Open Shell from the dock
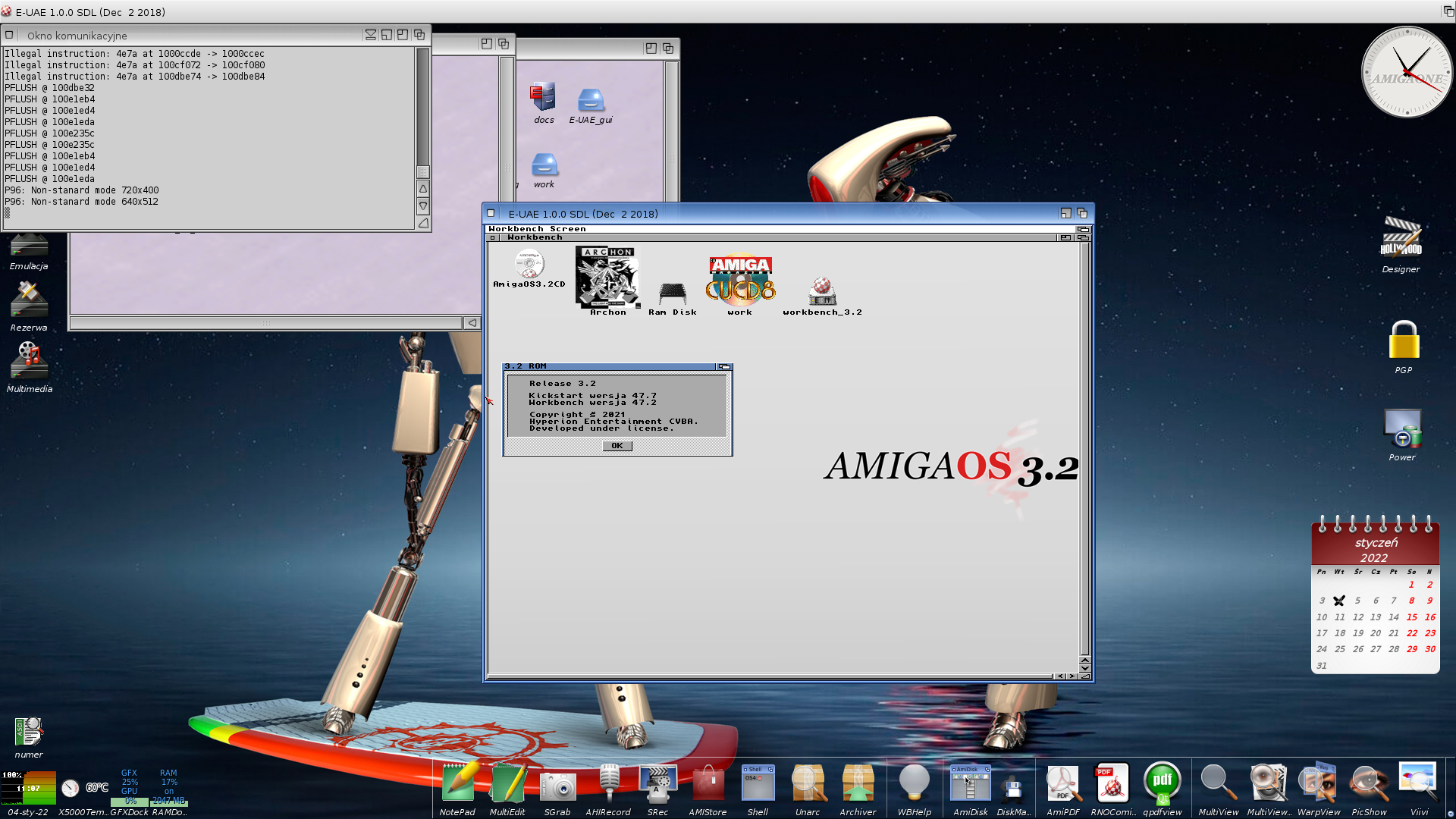 (x=758, y=783)
